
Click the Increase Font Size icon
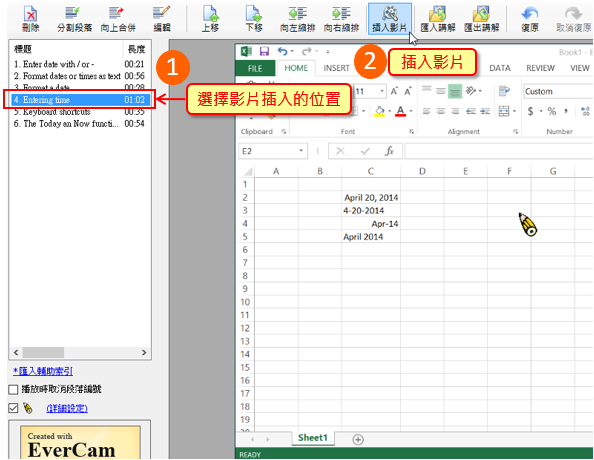[394, 91]
